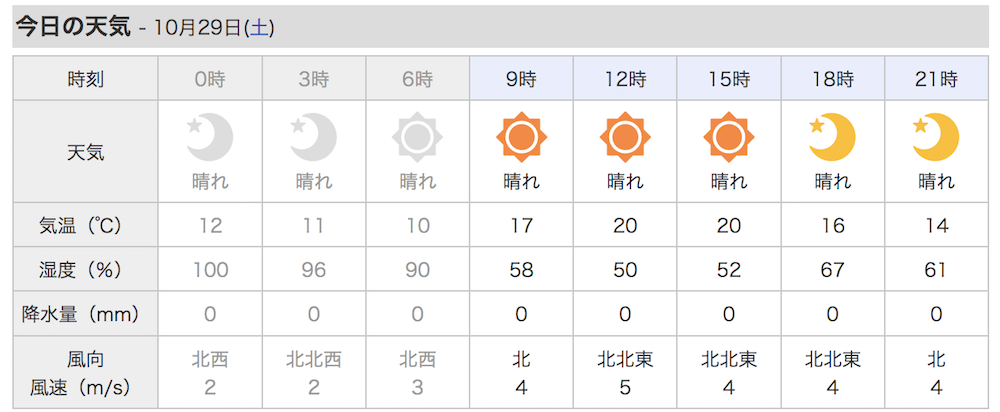Select the 21時 column header
This screenshot has width=1000, height=412.
(x=936, y=78)
